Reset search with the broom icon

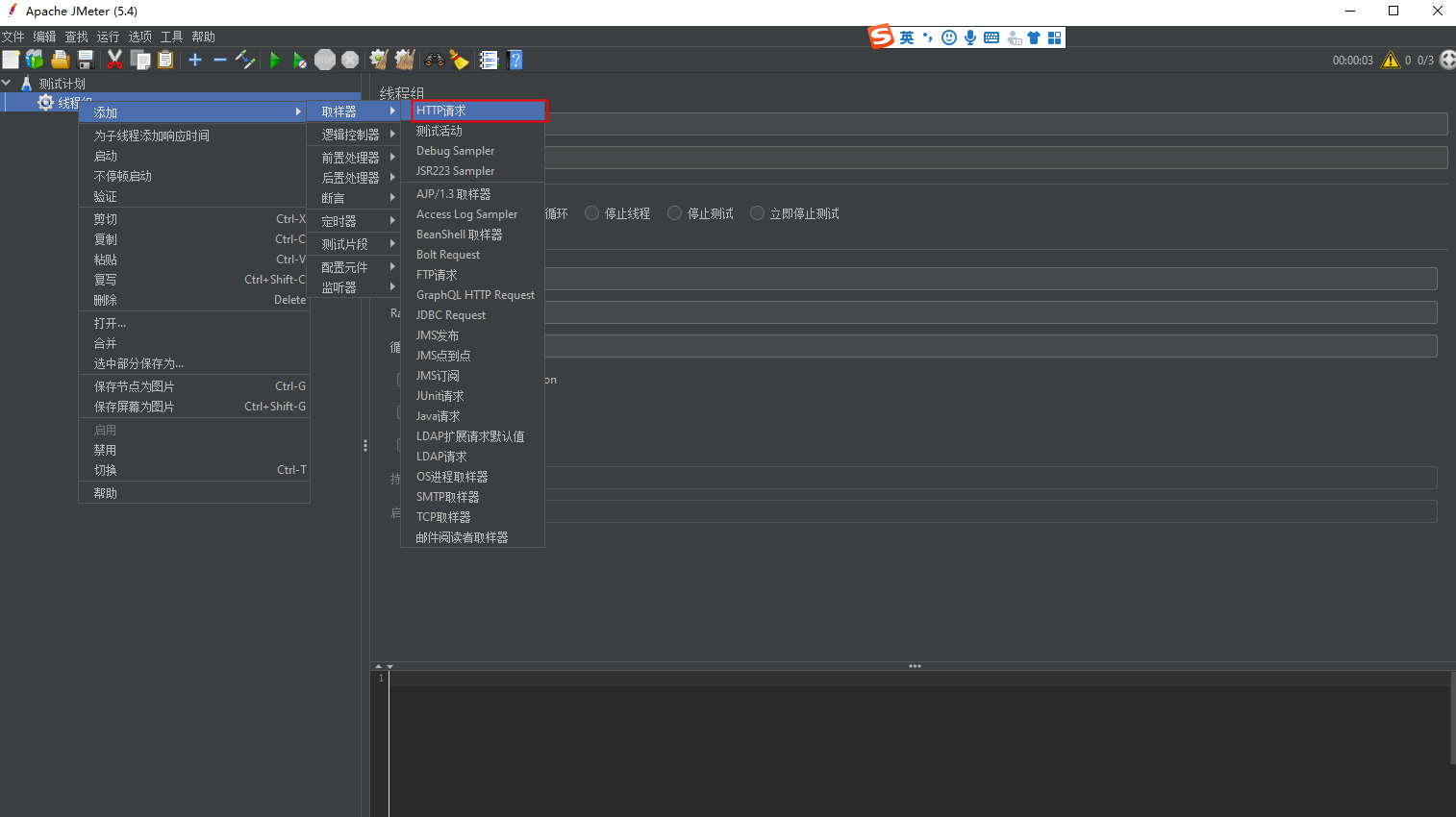click(x=460, y=60)
